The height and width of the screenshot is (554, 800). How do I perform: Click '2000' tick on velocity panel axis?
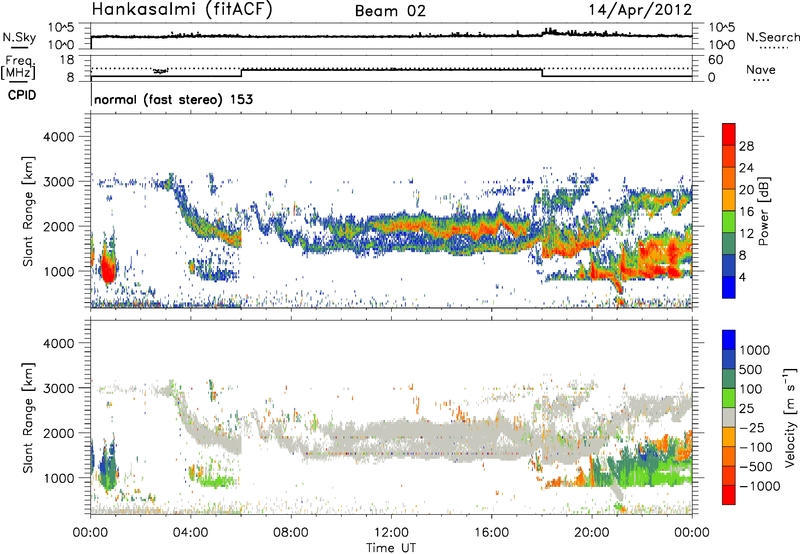(x=59, y=433)
